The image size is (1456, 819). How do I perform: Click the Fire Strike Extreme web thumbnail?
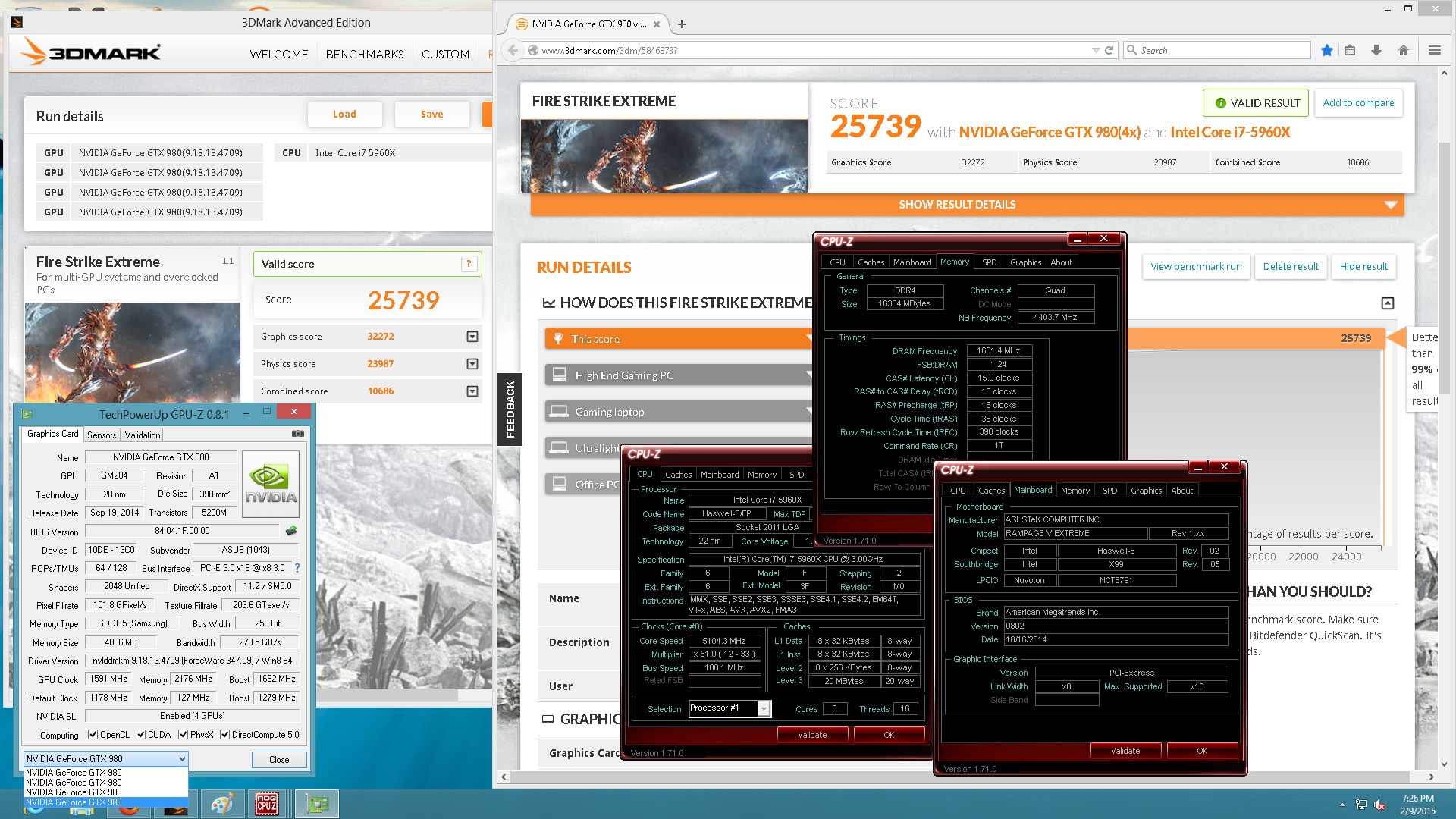point(664,155)
